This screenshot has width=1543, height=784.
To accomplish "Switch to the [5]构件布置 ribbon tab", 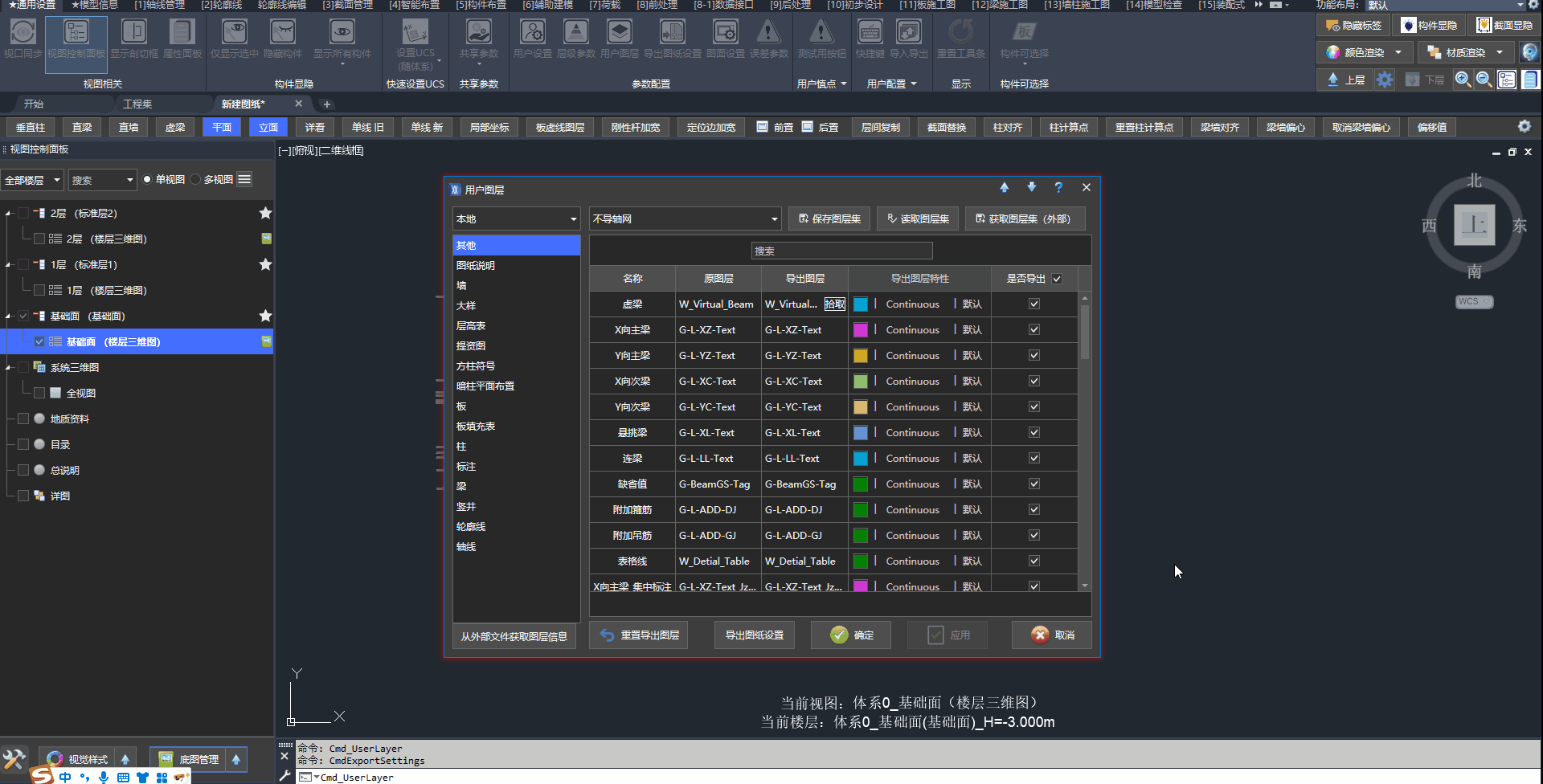I will [x=481, y=5].
